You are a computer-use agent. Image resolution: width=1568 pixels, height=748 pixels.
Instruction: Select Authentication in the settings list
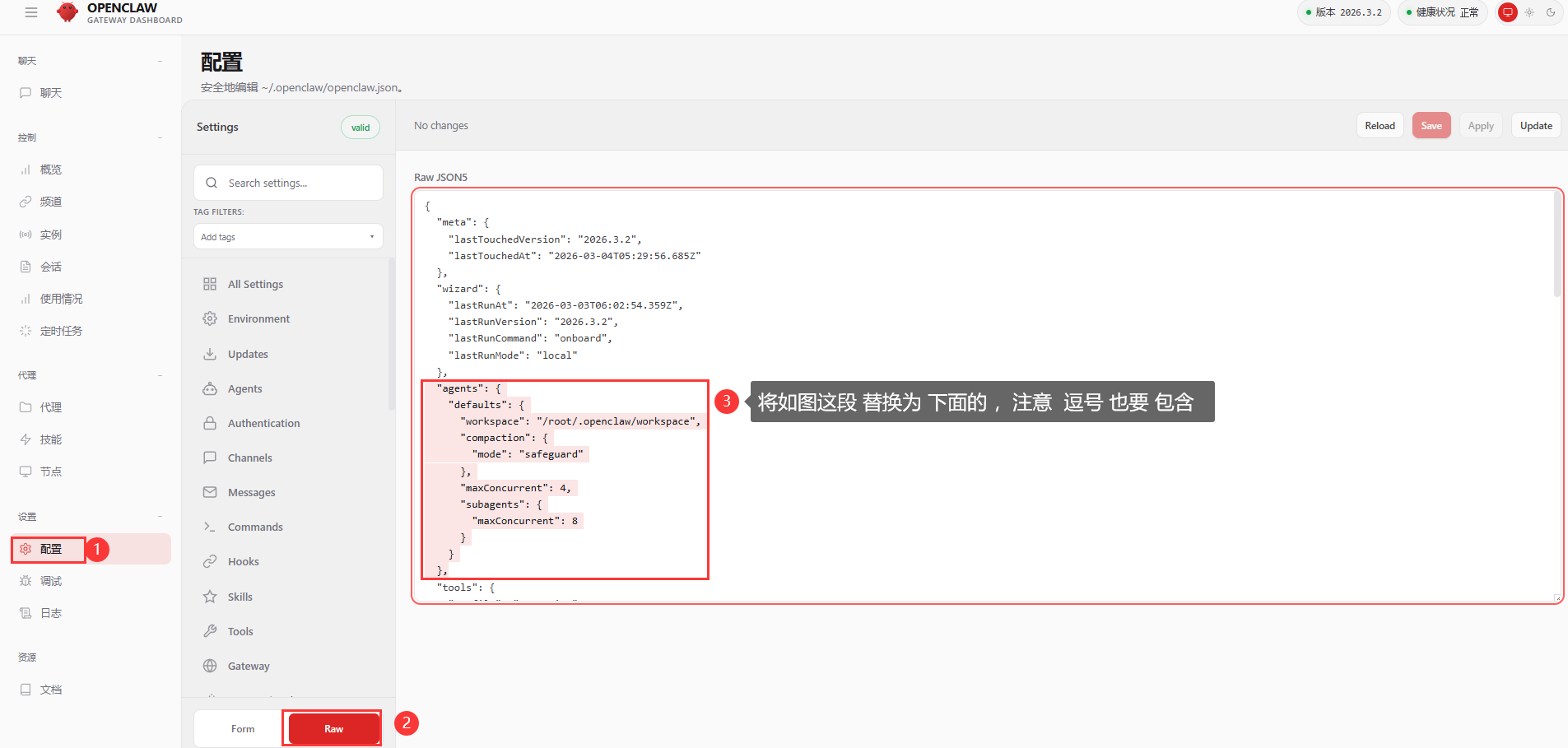coord(263,423)
